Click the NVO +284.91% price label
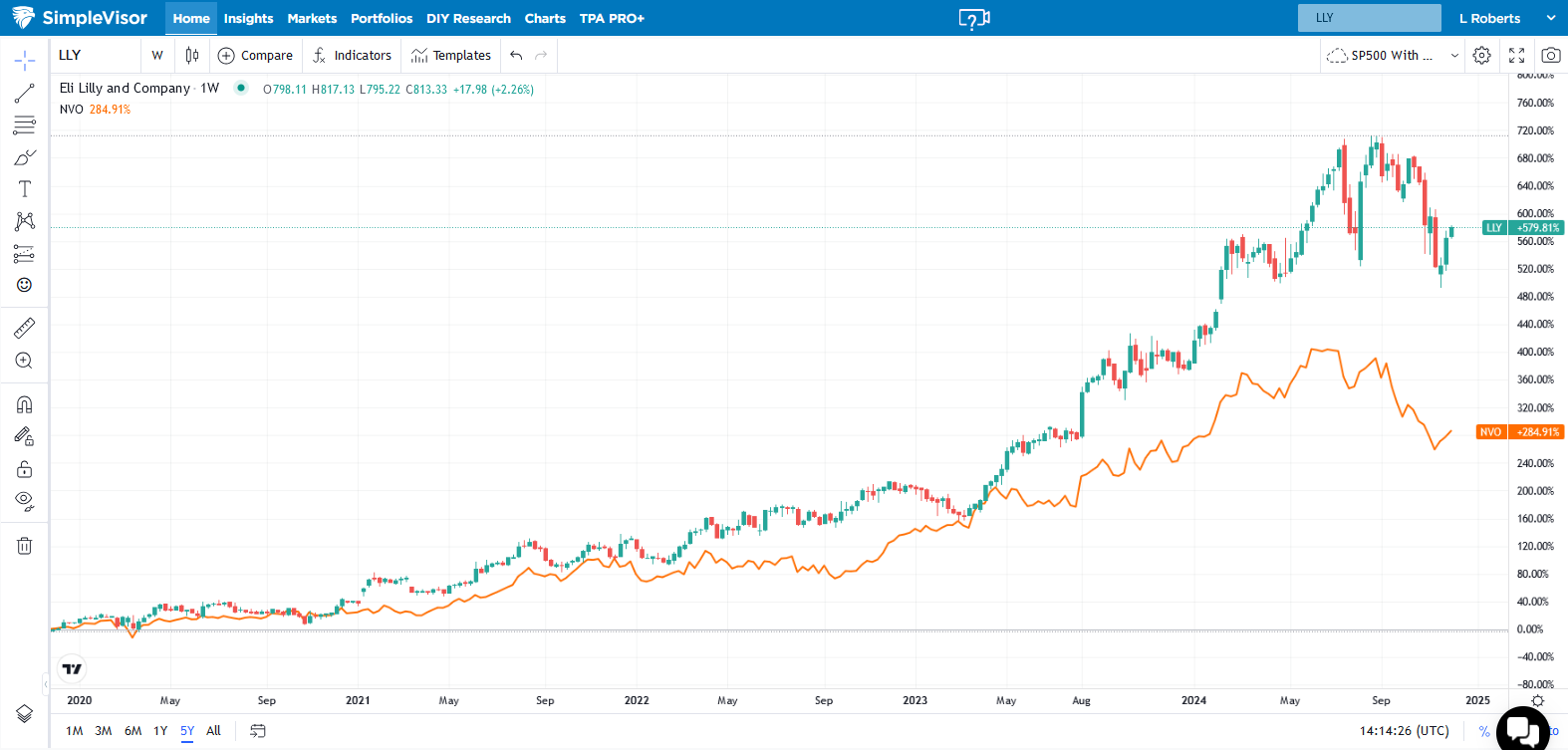Screen dimensions: 1568x750 coord(1520,432)
